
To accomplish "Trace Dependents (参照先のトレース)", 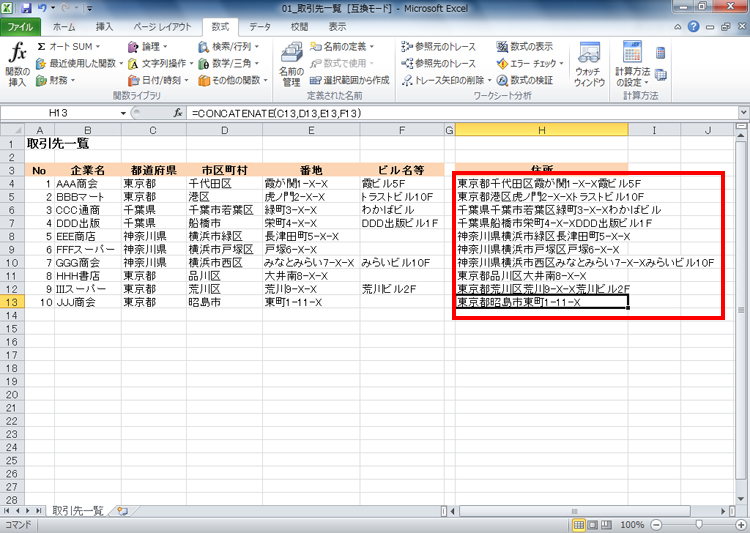I will (439, 63).
